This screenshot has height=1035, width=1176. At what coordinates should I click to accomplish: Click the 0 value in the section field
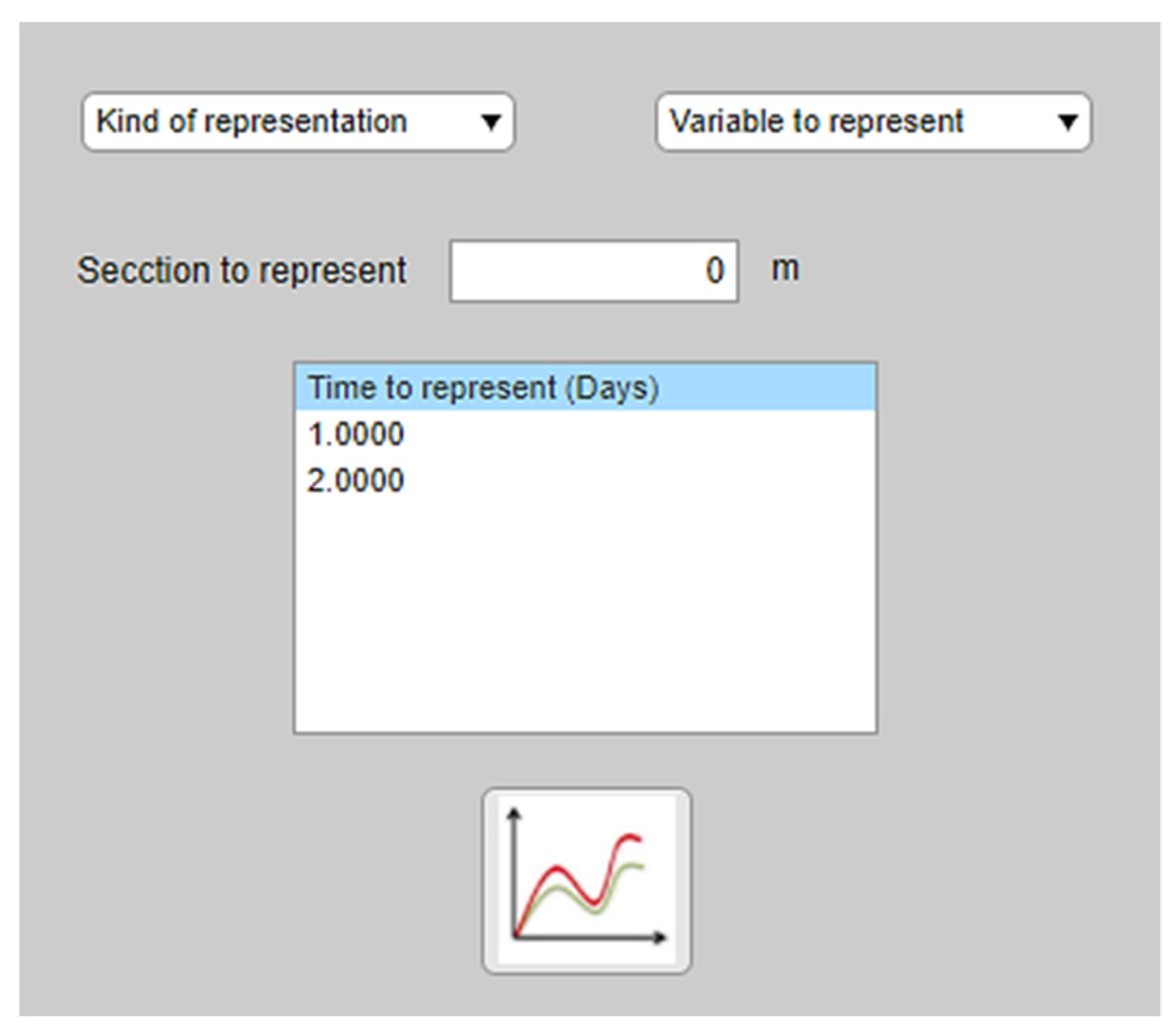pyautogui.click(x=715, y=271)
